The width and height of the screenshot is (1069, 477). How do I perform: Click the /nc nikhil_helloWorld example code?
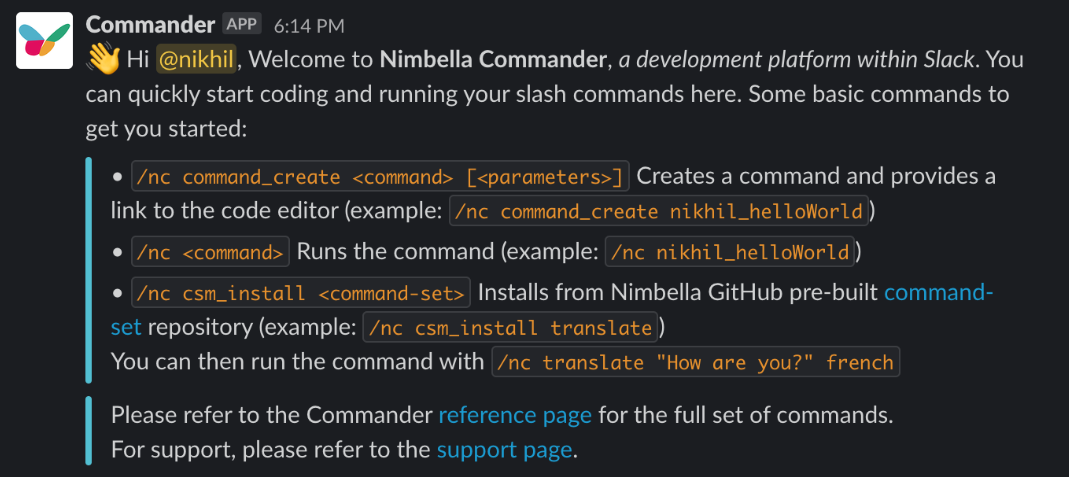pos(733,252)
